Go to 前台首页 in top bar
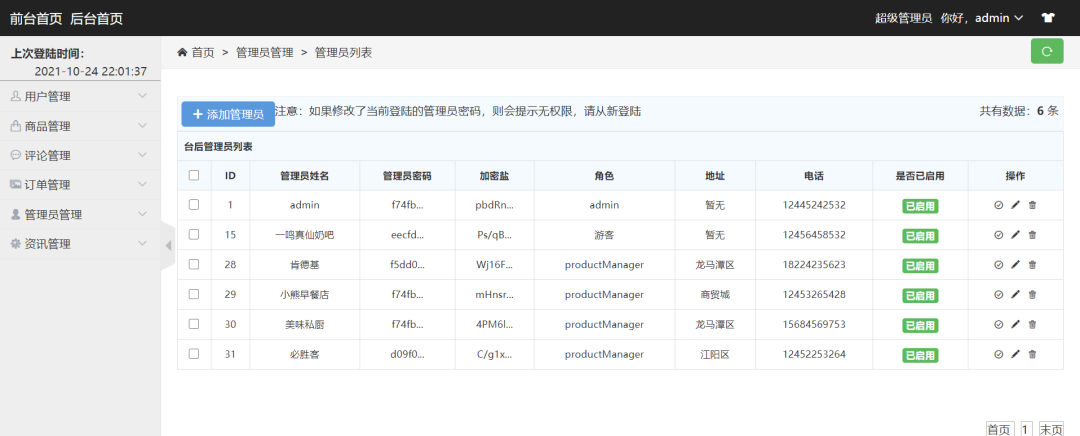 coord(36,19)
